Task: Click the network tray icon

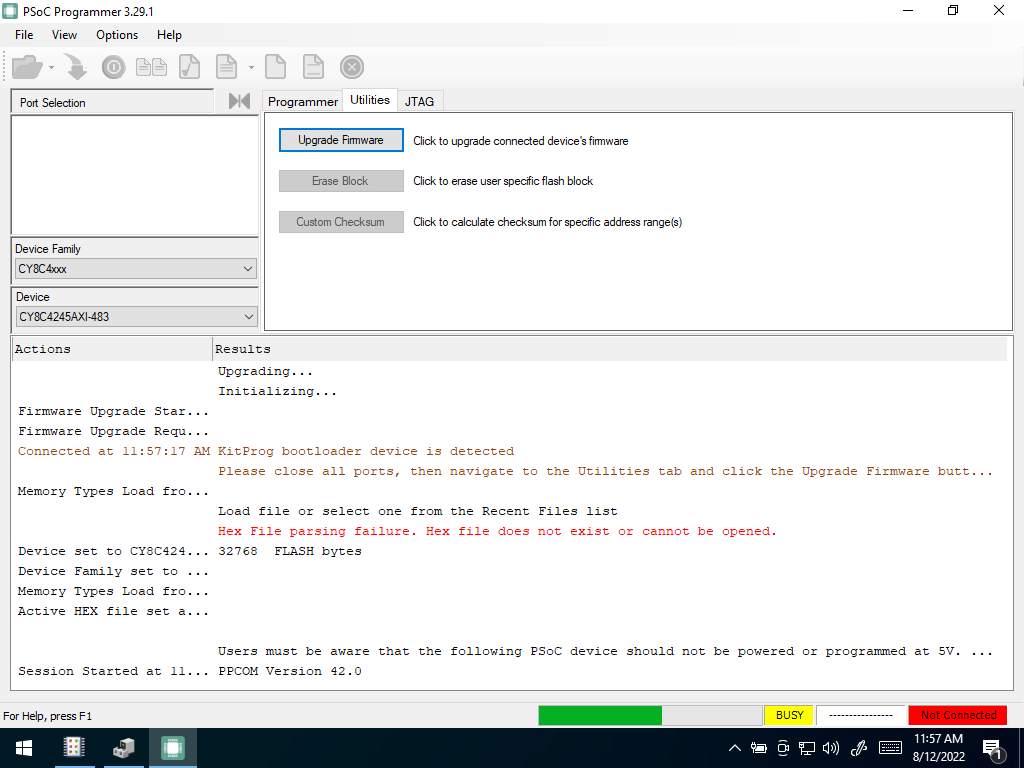Action: 807,748
